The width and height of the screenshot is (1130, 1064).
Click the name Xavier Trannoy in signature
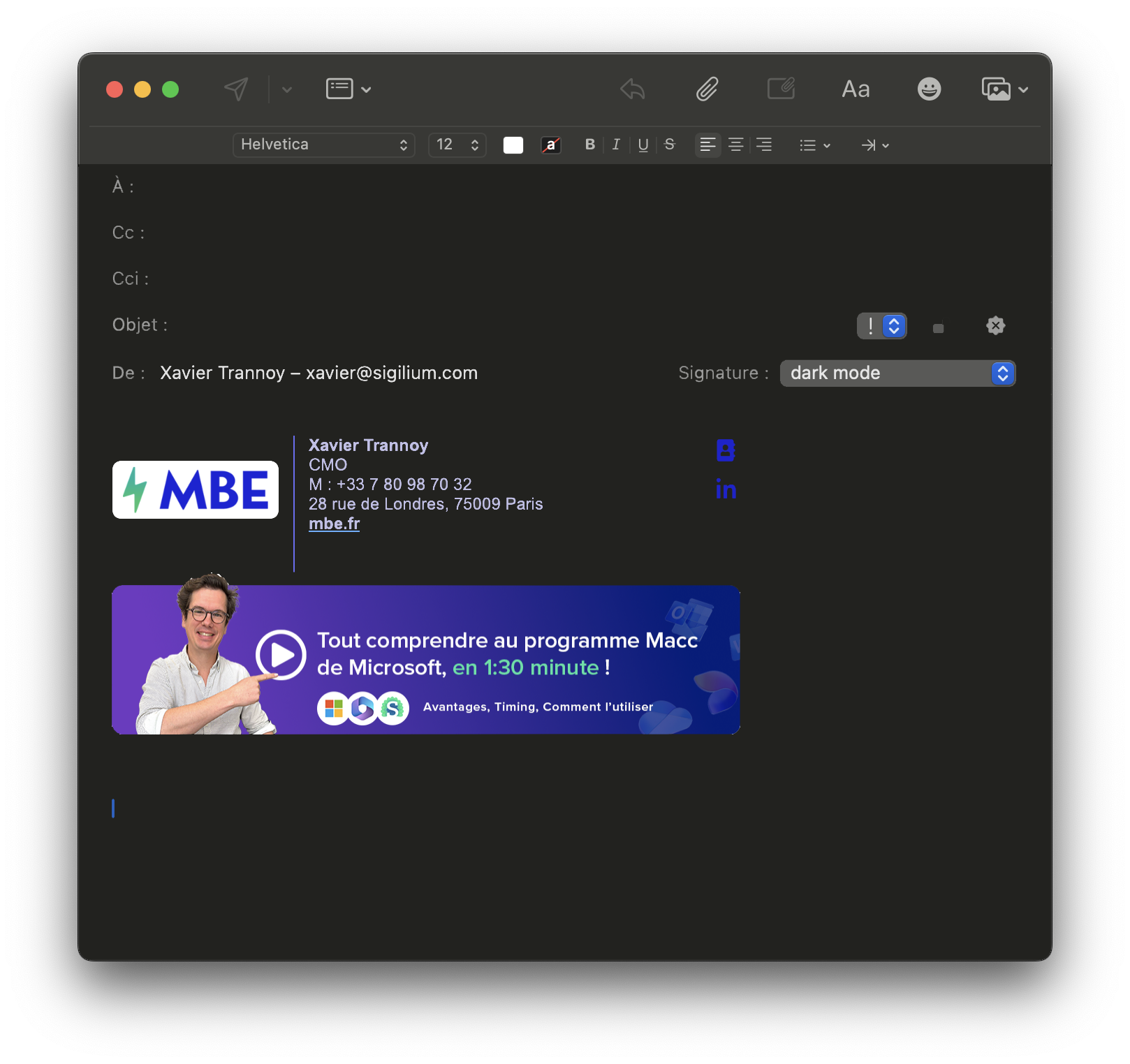pyautogui.click(x=369, y=445)
